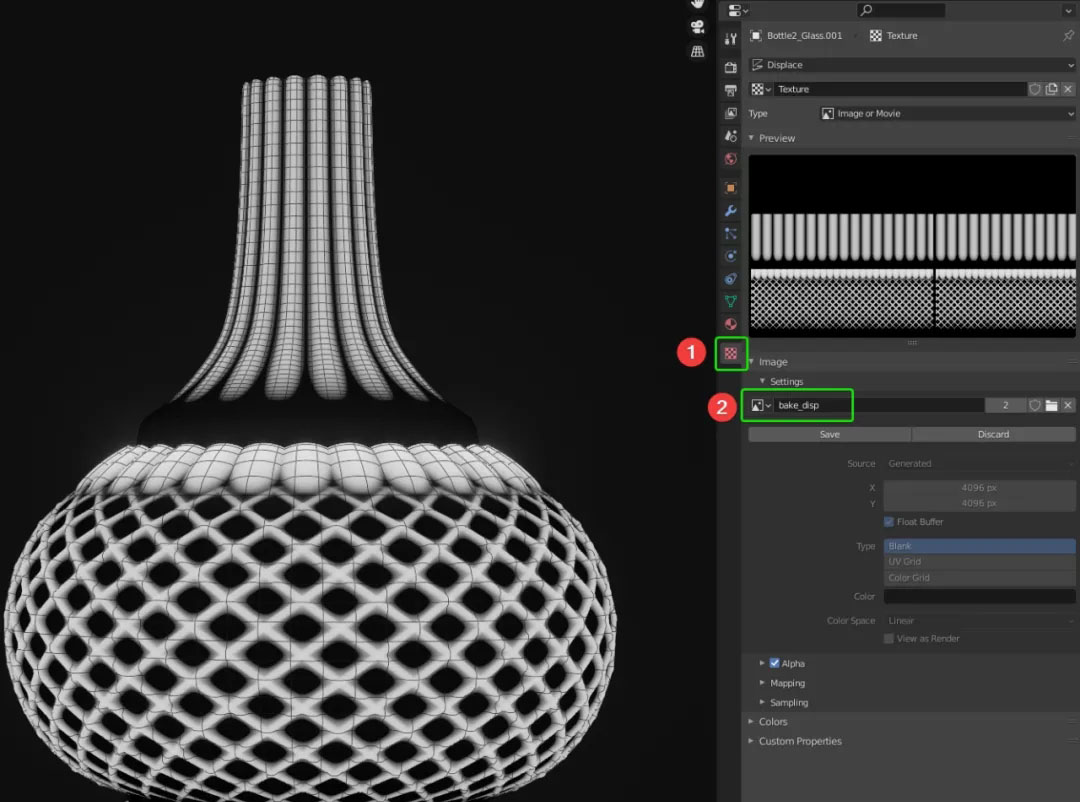
Task: Toggle the View as Render checkbox
Action: pos(889,639)
